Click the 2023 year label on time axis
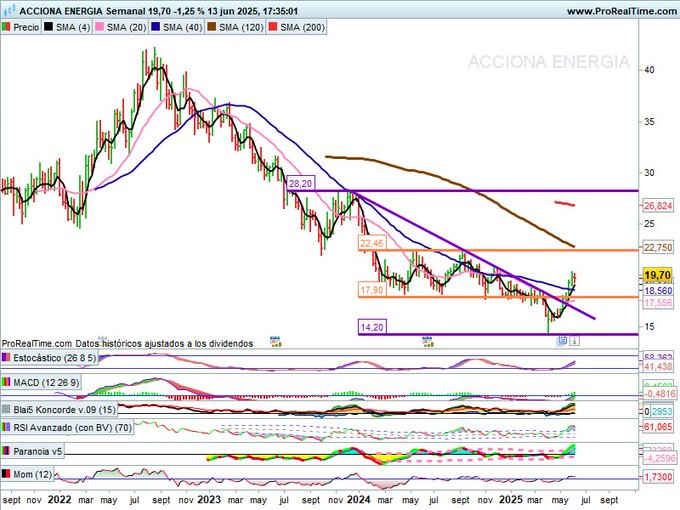 [209, 500]
